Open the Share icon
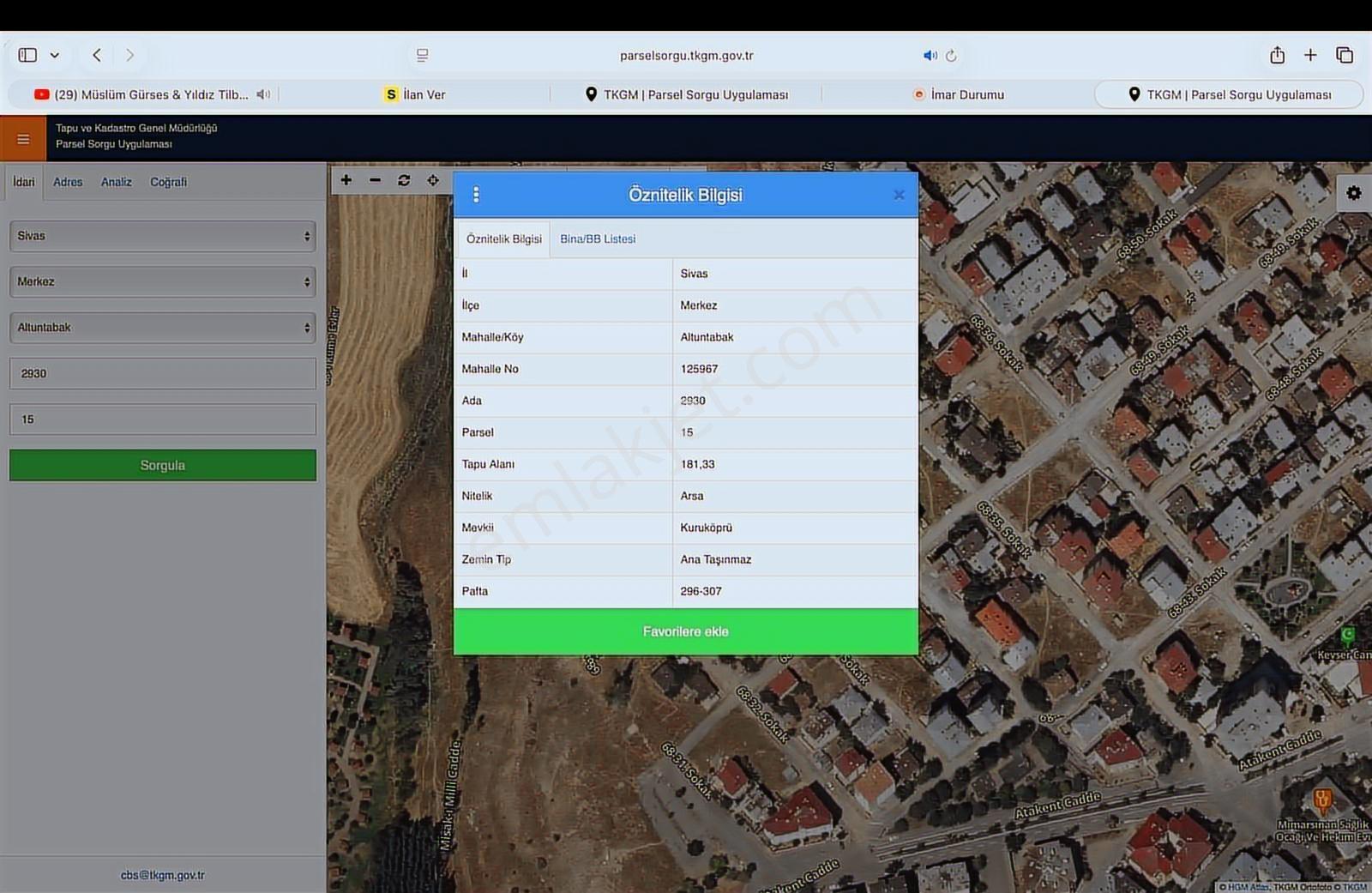The image size is (1372, 893). pyautogui.click(x=1277, y=55)
